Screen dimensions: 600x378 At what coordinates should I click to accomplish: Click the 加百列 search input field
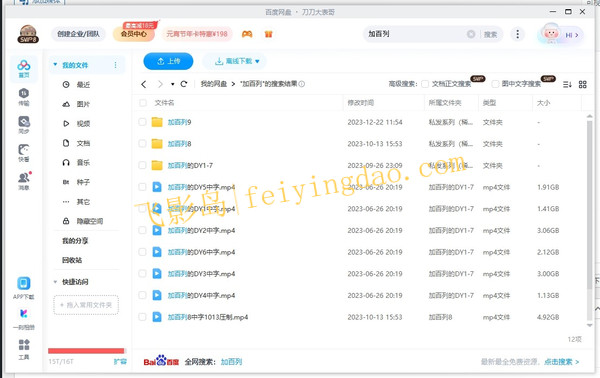point(416,34)
